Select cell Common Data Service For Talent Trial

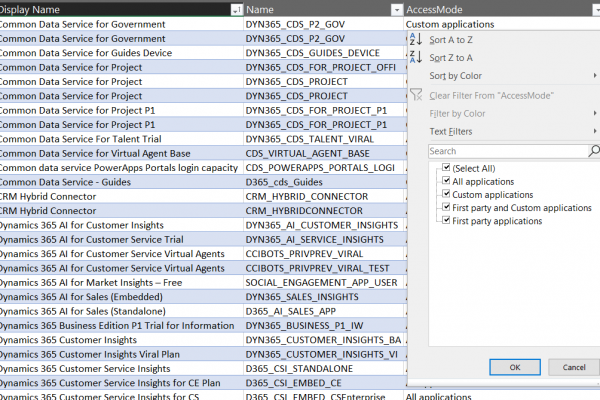point(121,139)
